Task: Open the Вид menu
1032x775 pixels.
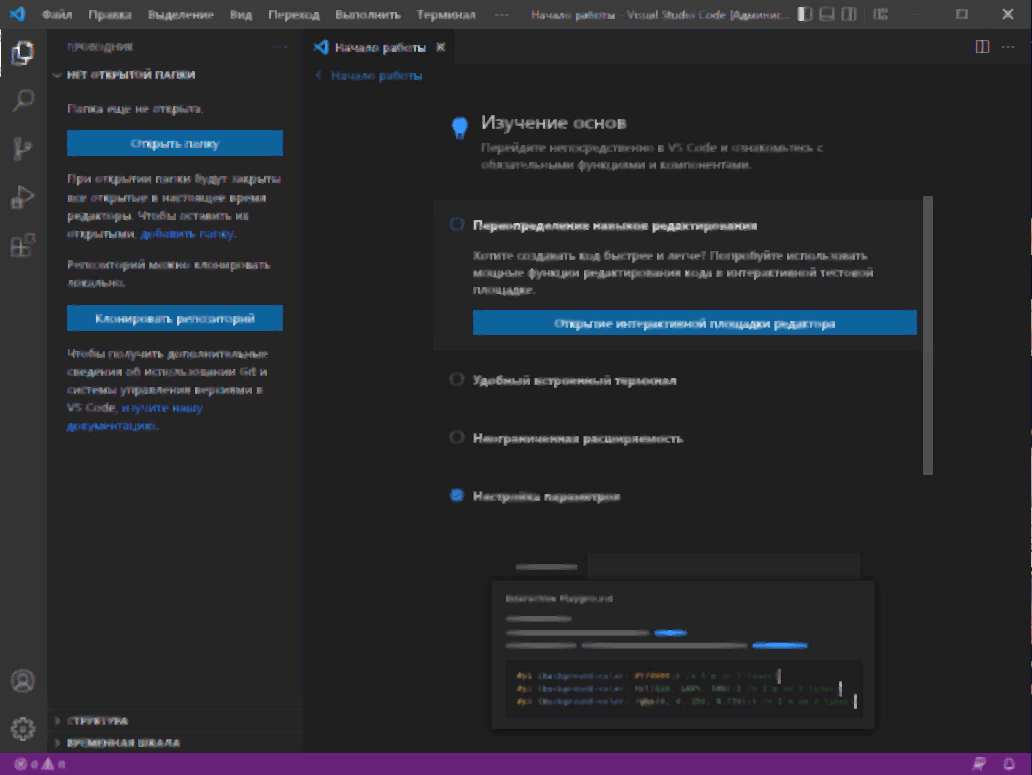Action: coord(241,14)
